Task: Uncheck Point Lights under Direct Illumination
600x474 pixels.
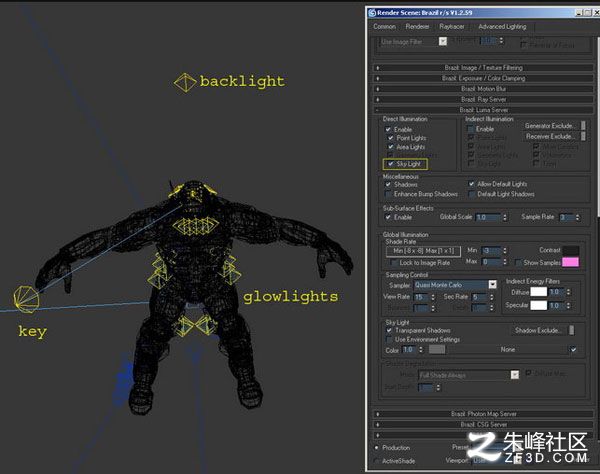Action: point(391,138)
